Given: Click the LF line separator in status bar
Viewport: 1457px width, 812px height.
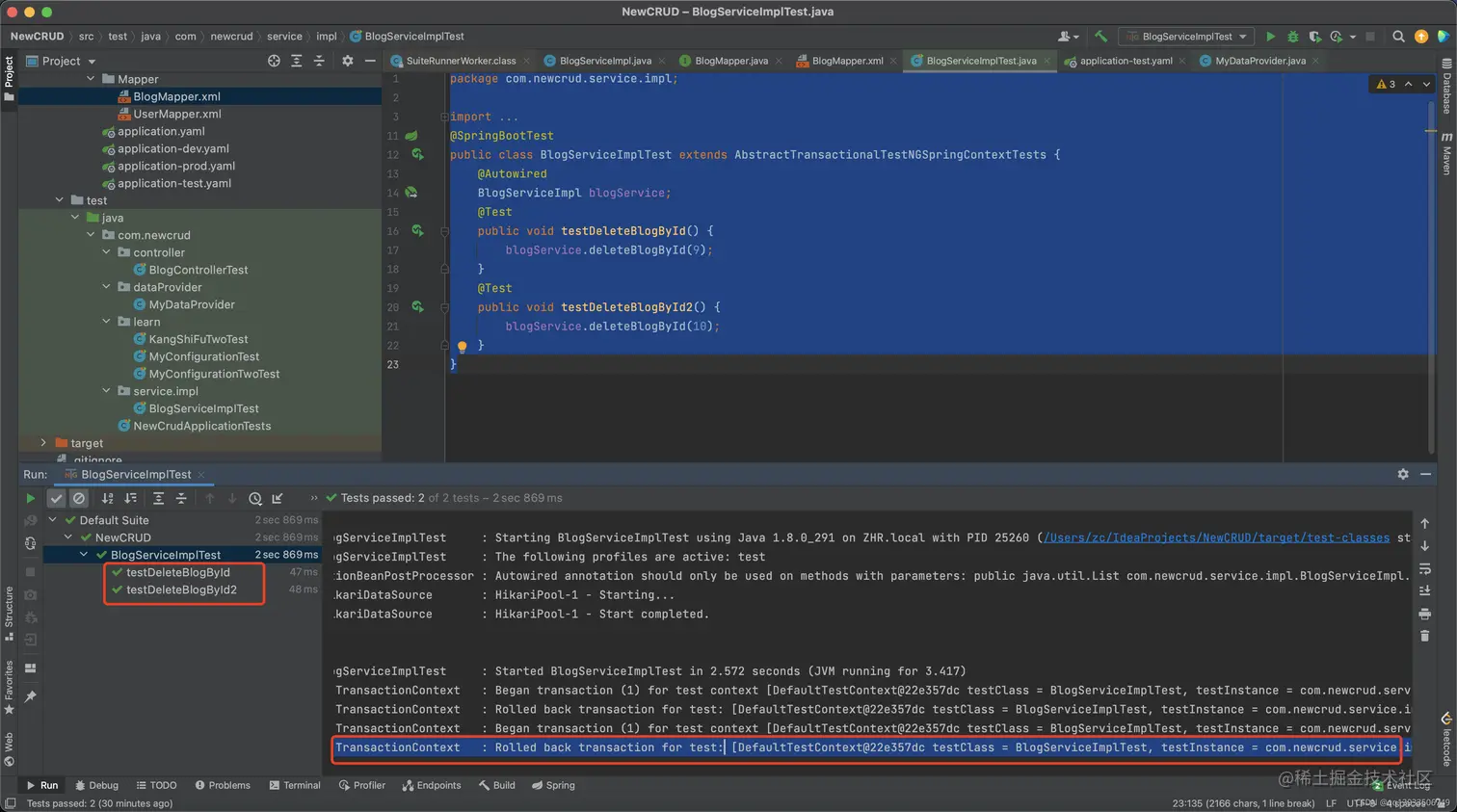Looking at the screenshot, I should pos(1331,803).
